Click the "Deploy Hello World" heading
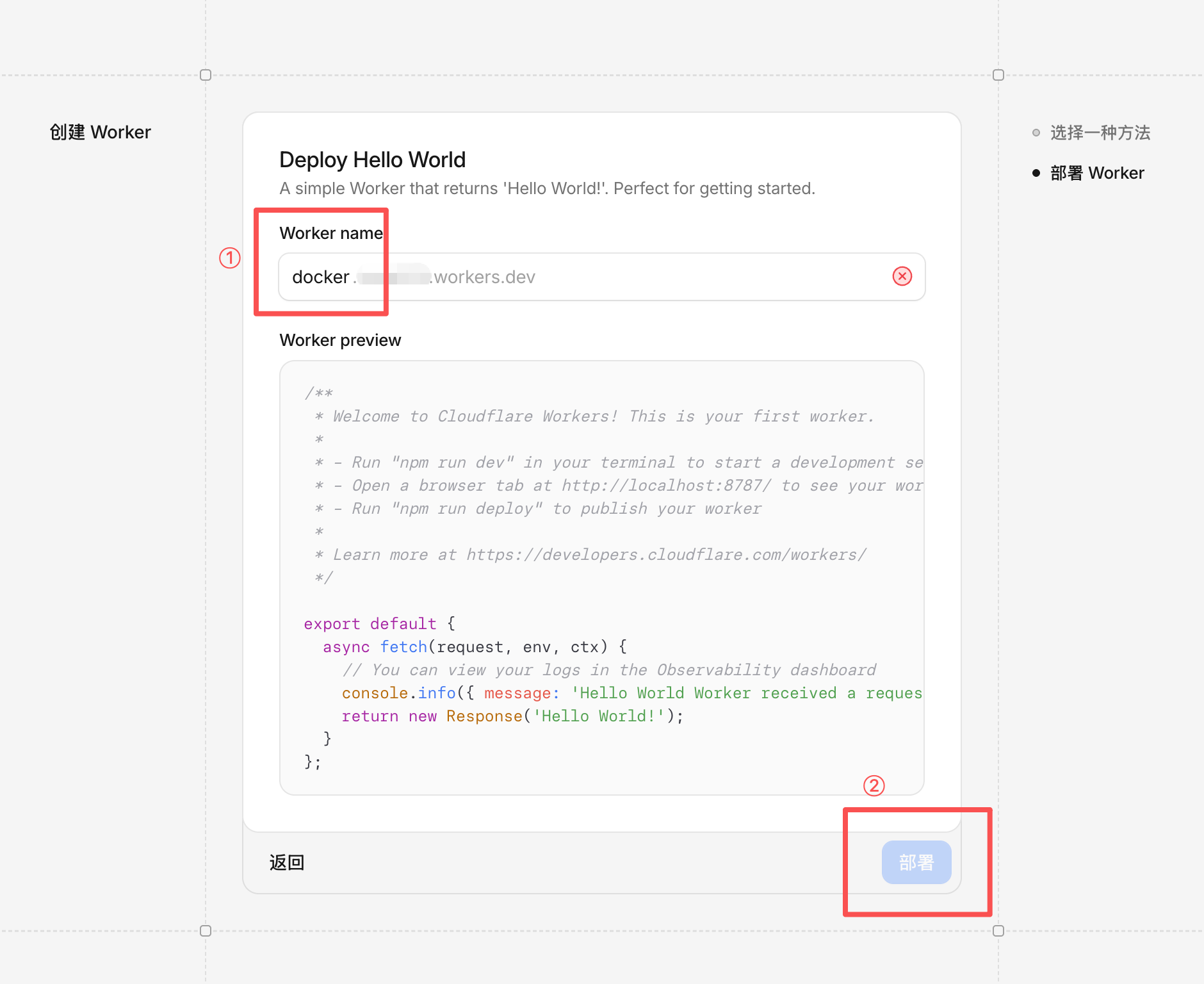The image size is (1204, 984). [372, 160]
